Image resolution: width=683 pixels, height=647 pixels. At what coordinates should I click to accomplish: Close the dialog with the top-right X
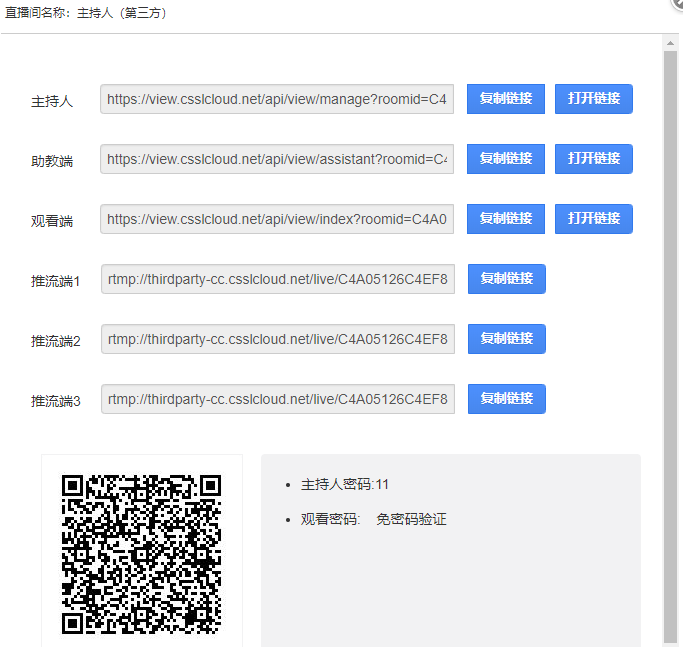pyautogui.click(x=678, y=3)
